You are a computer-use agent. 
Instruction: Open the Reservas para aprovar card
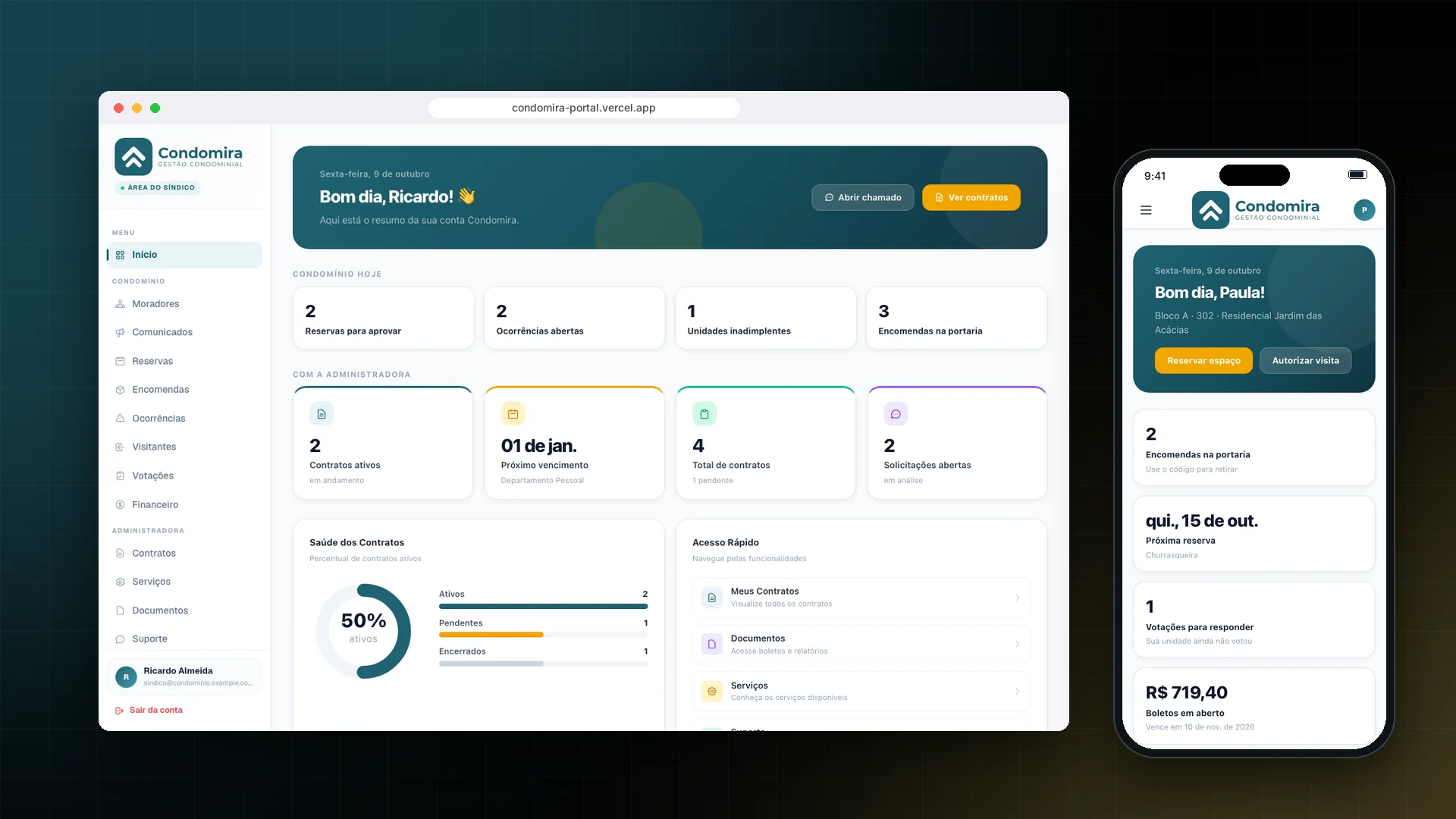point(384,318)
